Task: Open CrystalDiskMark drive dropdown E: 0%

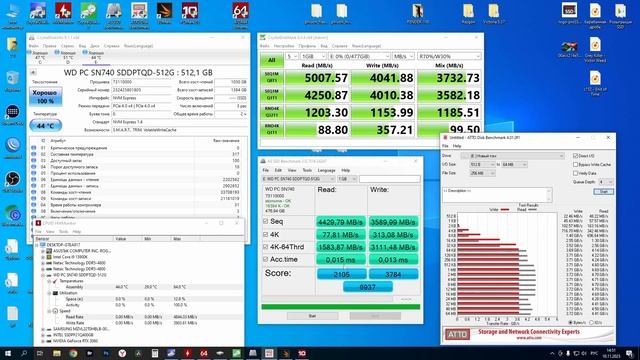Action: [x=359, y=56]
